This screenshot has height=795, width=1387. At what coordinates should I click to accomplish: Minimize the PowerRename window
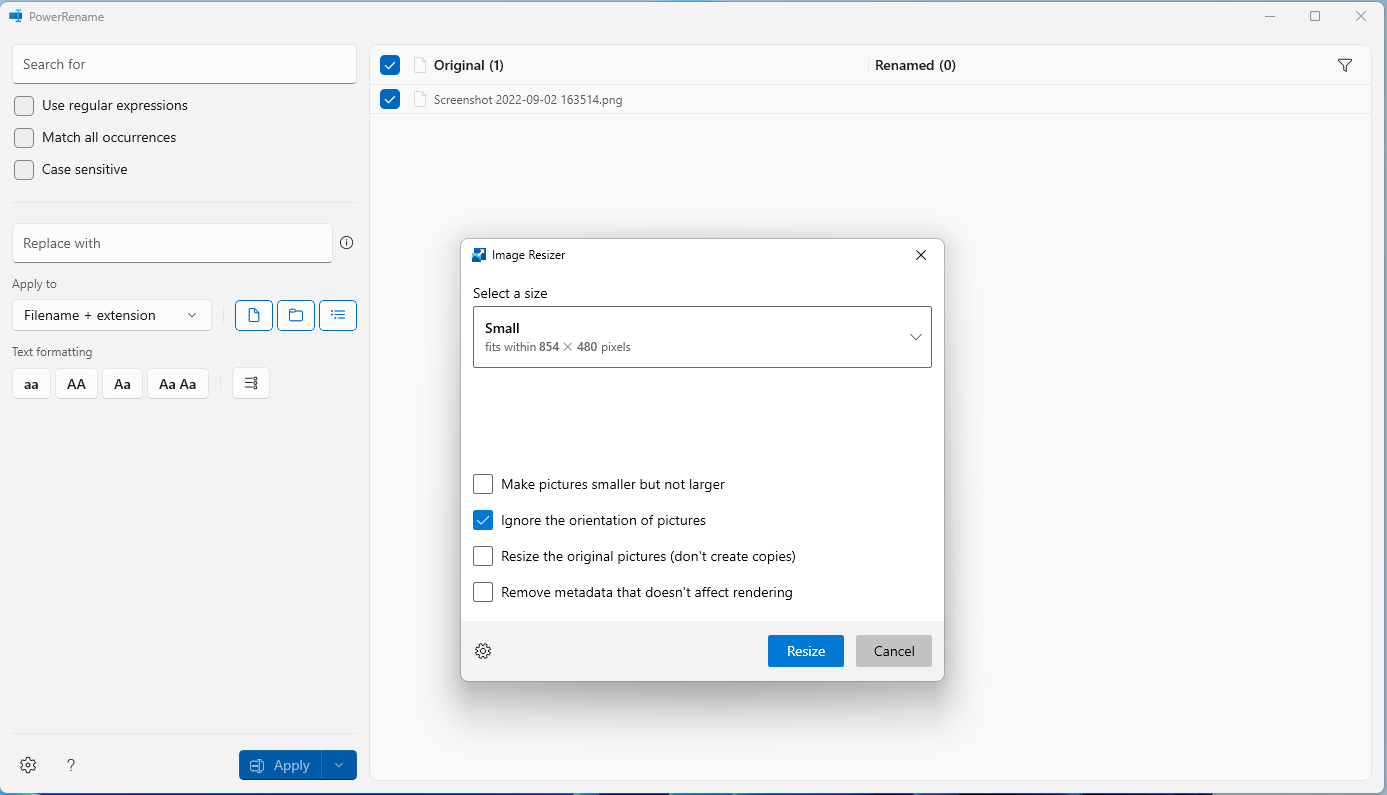(x=1270, y=16)
